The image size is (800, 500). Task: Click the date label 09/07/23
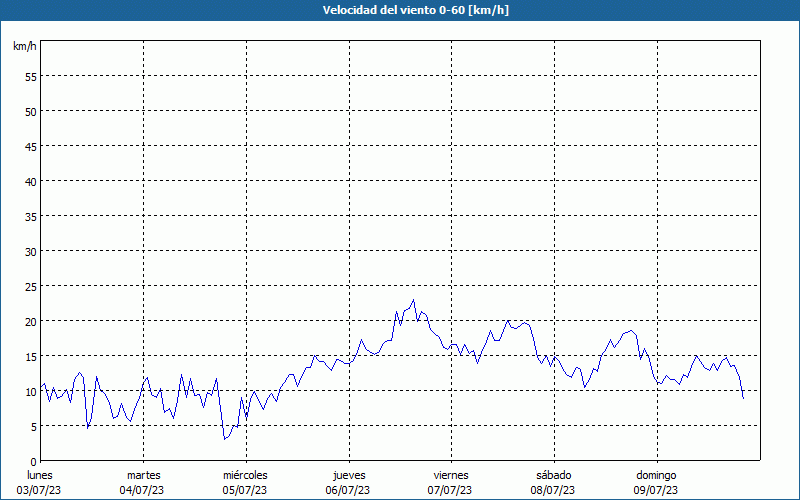pos(656,490)
